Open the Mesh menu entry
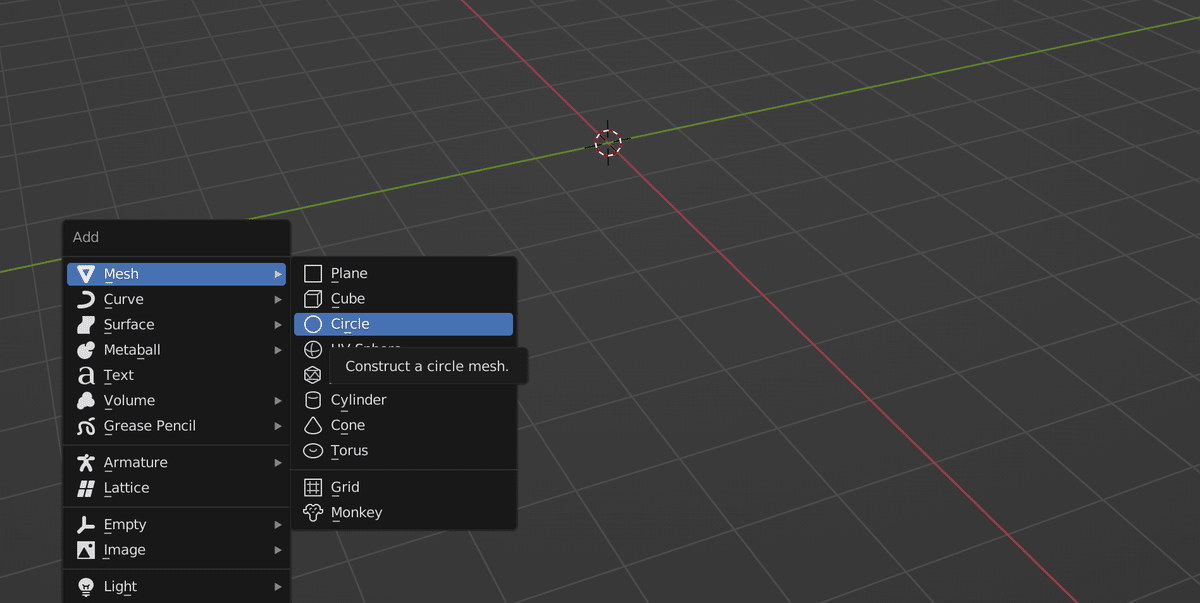This screenshot has height=603, width=1200. 177,274
